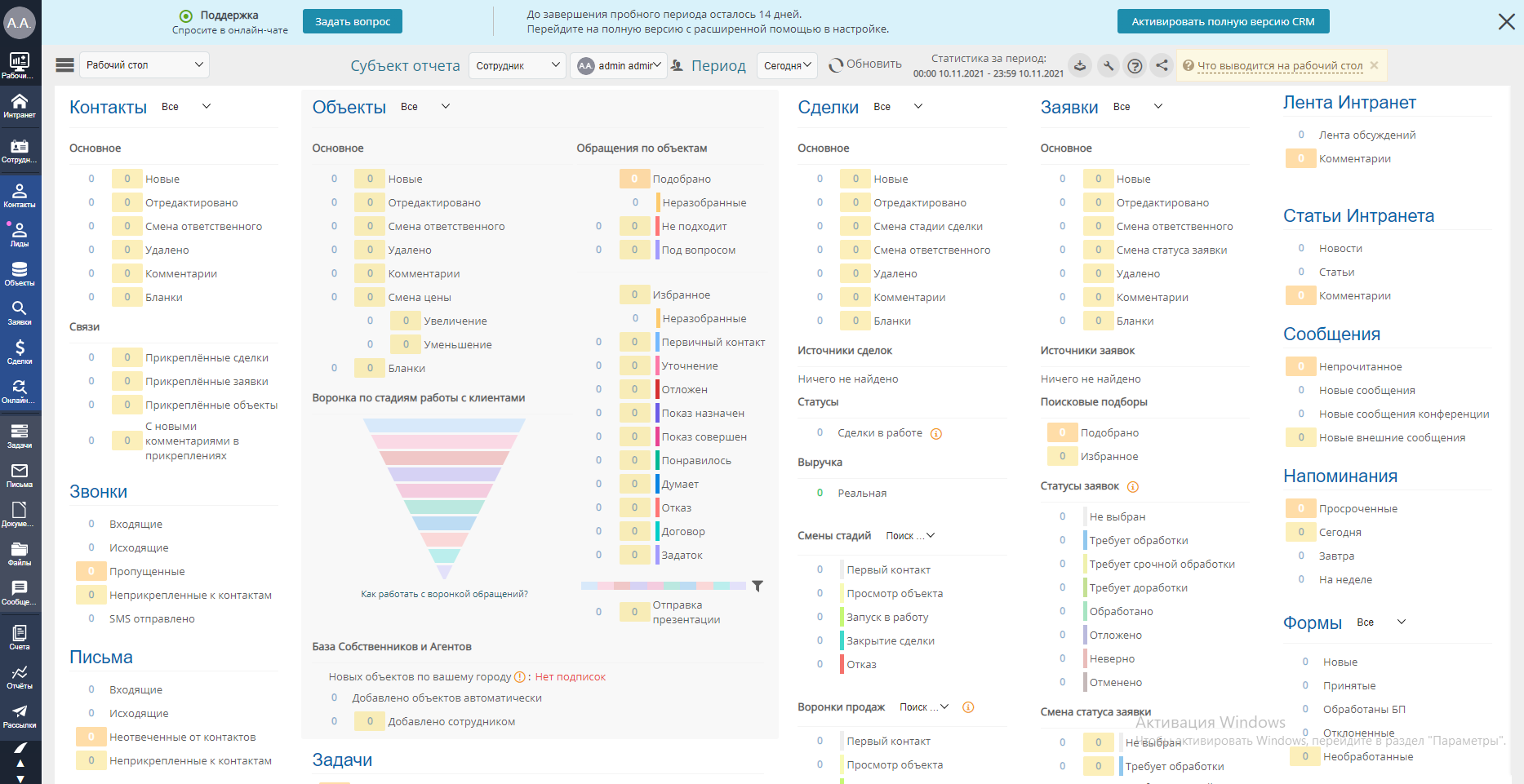Expand the Рабочий стол dropdown
Viewport: 1524px width, 784px height.
click(144, 65)
